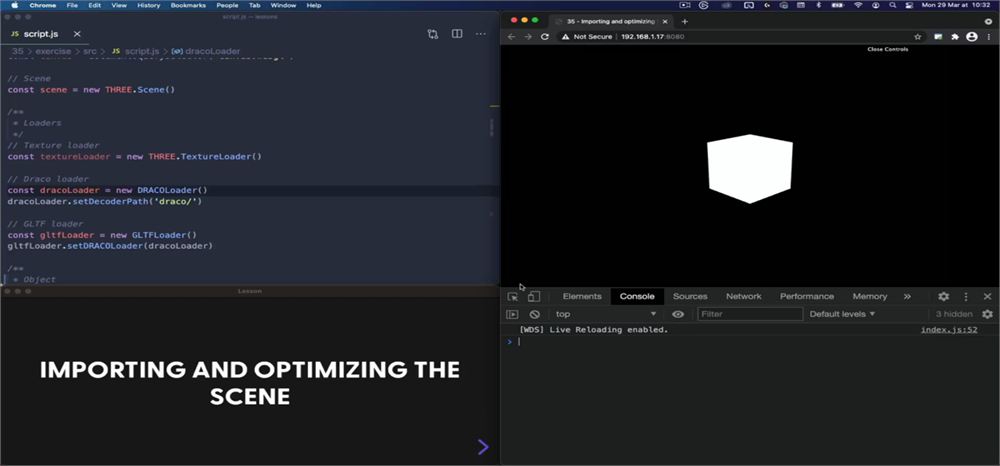Open the DevTools customize three-dot menu
1000x466 pixels.
point(966,296)
